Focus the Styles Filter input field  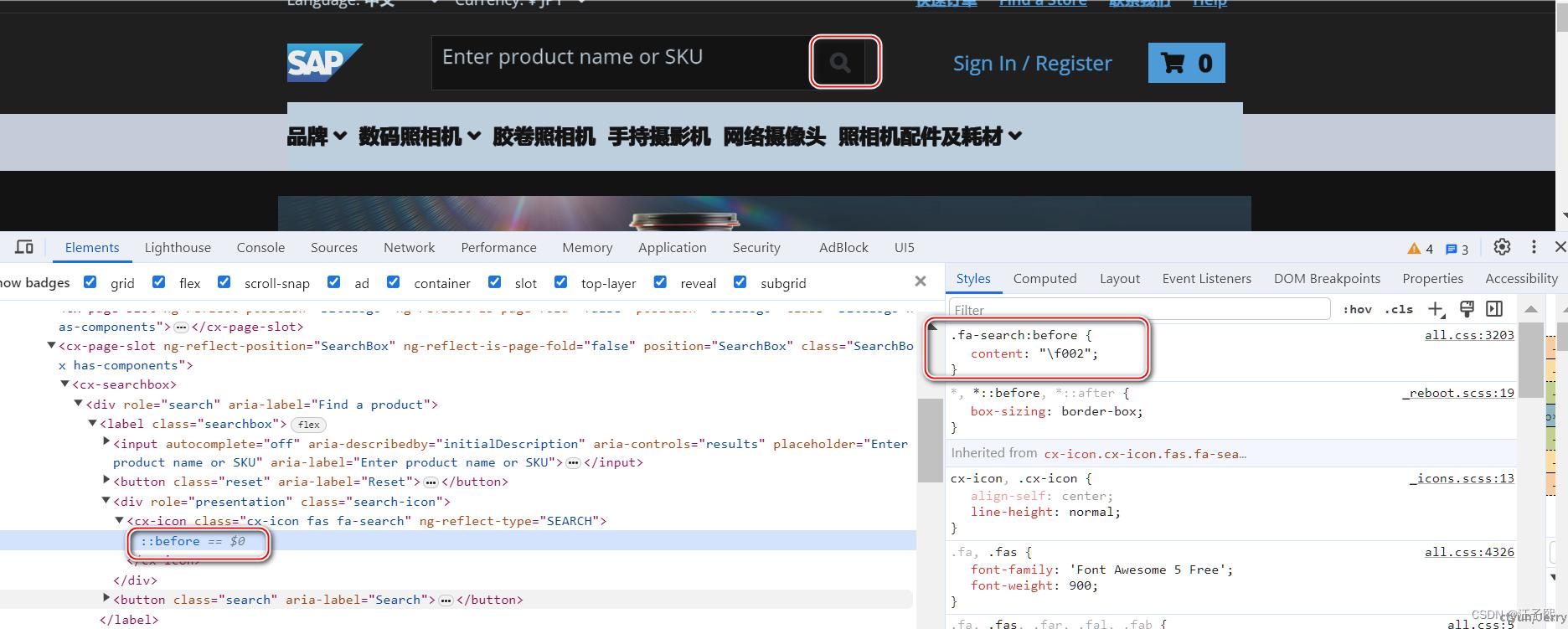(1140, 309)
